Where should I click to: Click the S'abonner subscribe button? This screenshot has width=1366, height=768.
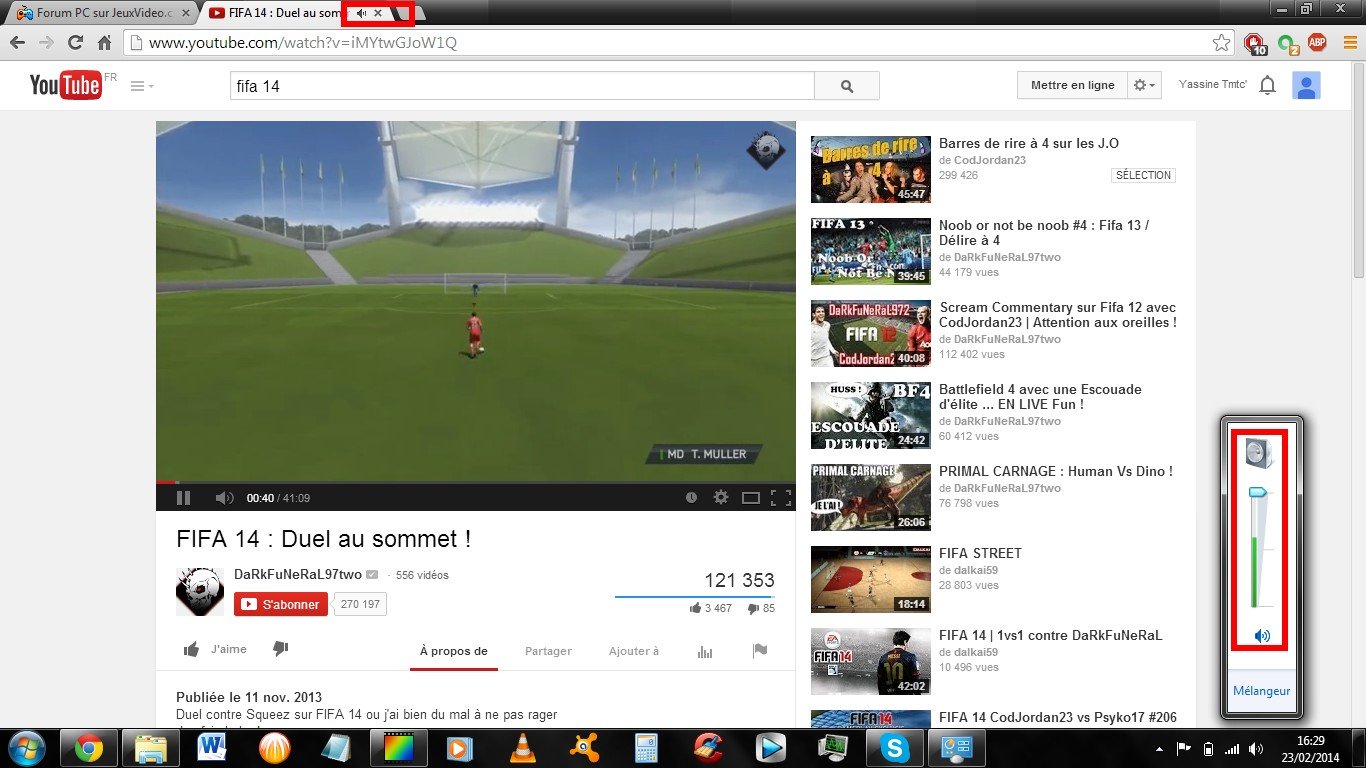281,604
